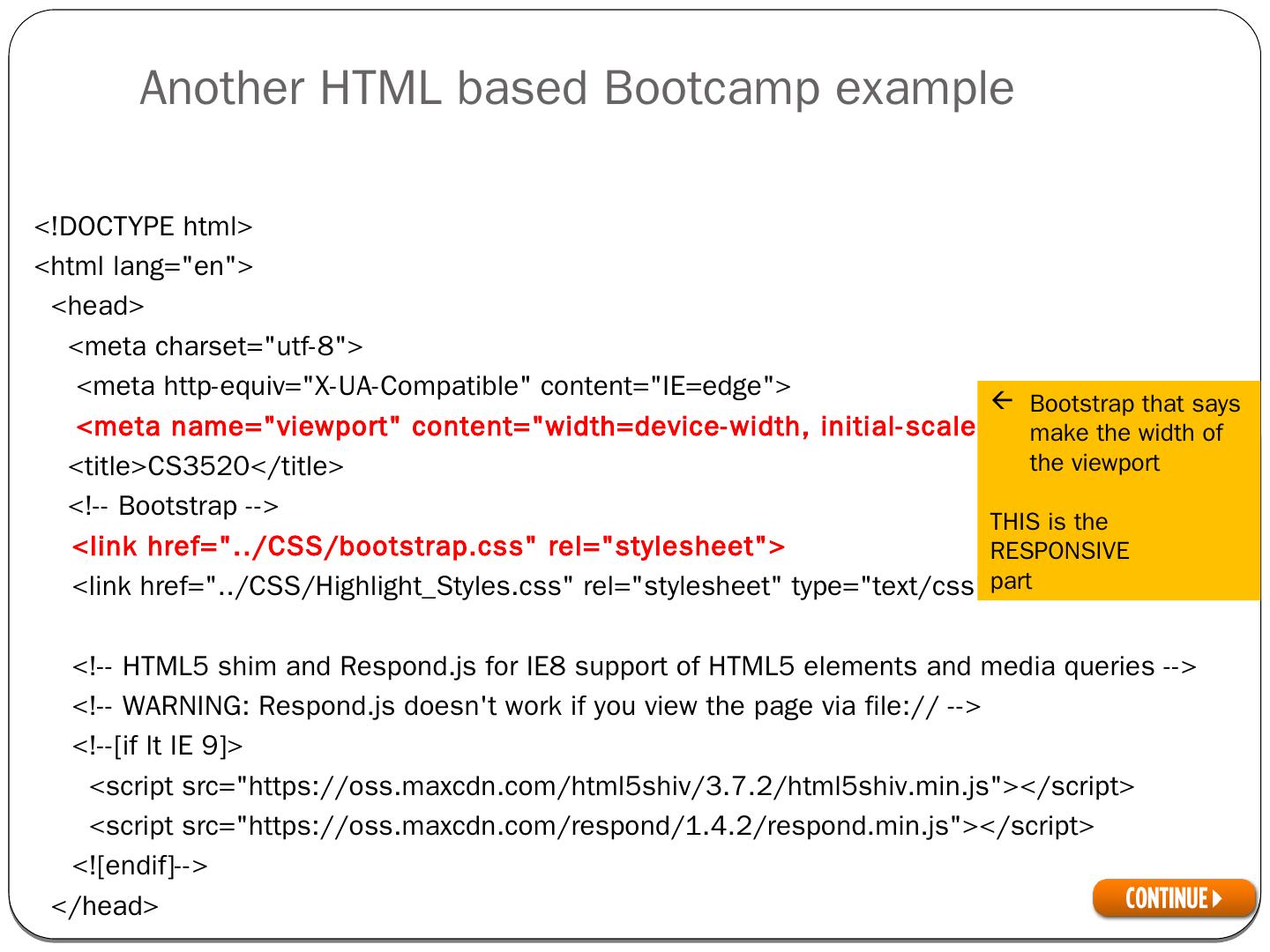The height and width of the screenshot is (952, 1270).
Task: Click the "THIS is the RESPONSIVE part" note
Action: (x=1059, y=551)
